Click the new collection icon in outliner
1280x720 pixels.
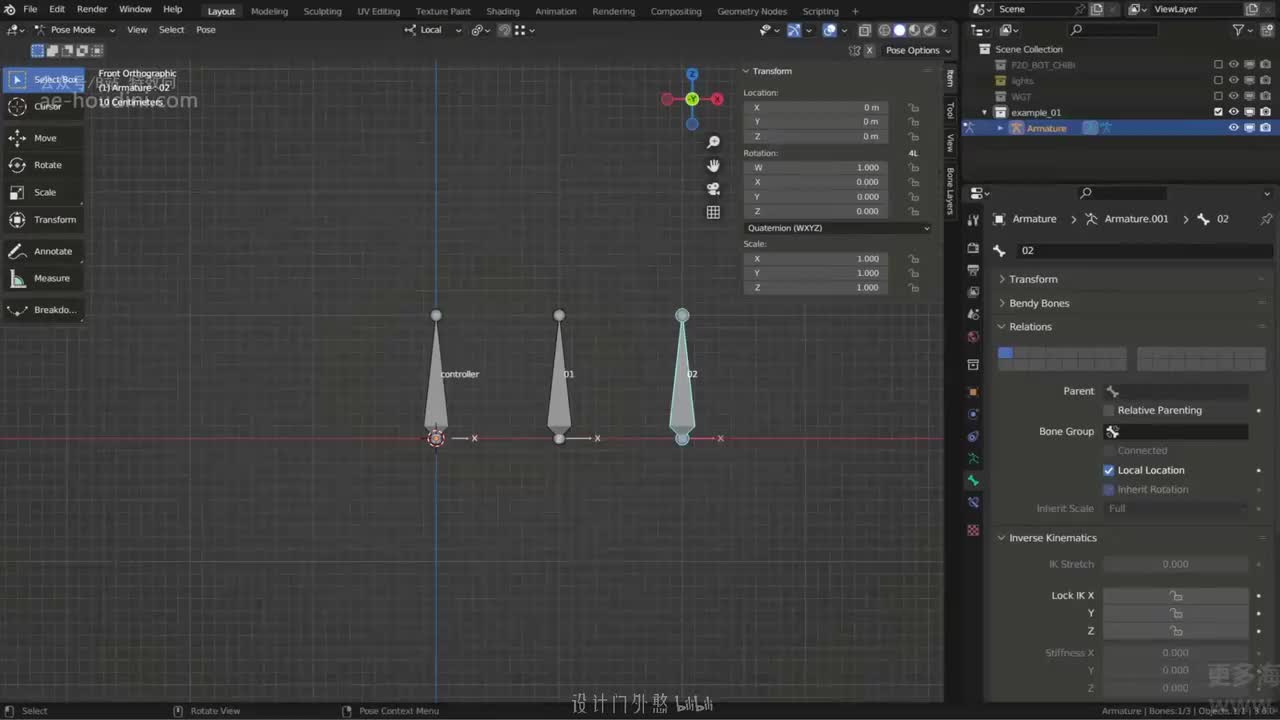(x=1266, y=30)
